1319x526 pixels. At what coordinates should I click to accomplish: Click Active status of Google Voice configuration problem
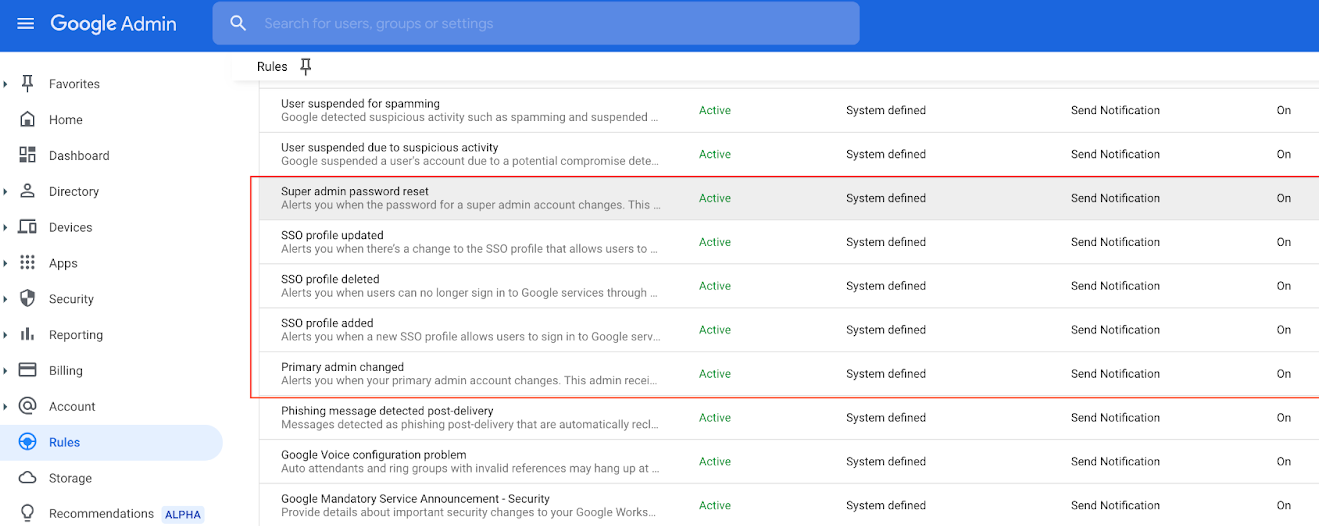click(714, 462)
